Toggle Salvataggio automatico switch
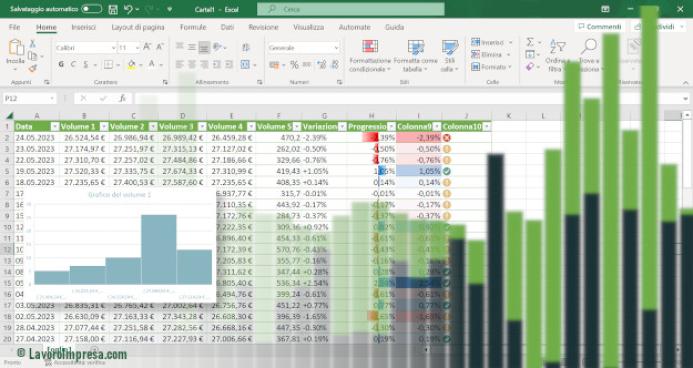 click(x=91, y=9)
